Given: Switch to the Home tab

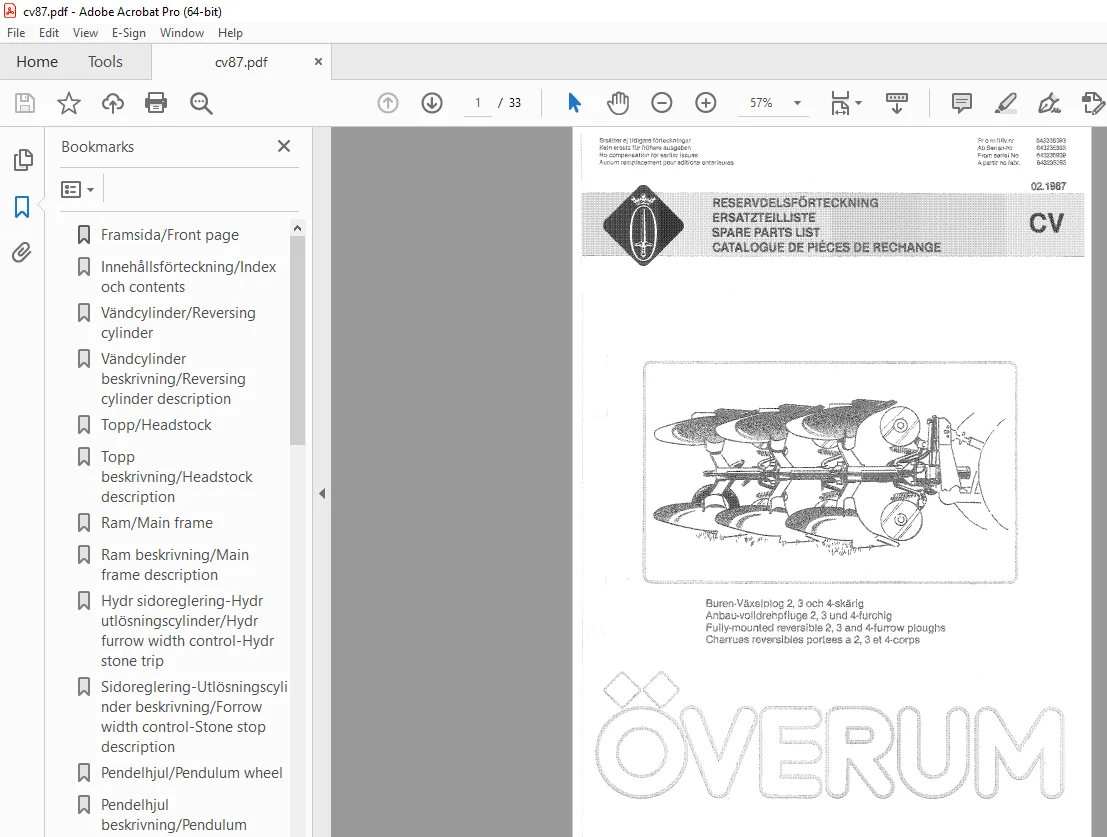Looking at the screenshot, I should click(37, 61).
